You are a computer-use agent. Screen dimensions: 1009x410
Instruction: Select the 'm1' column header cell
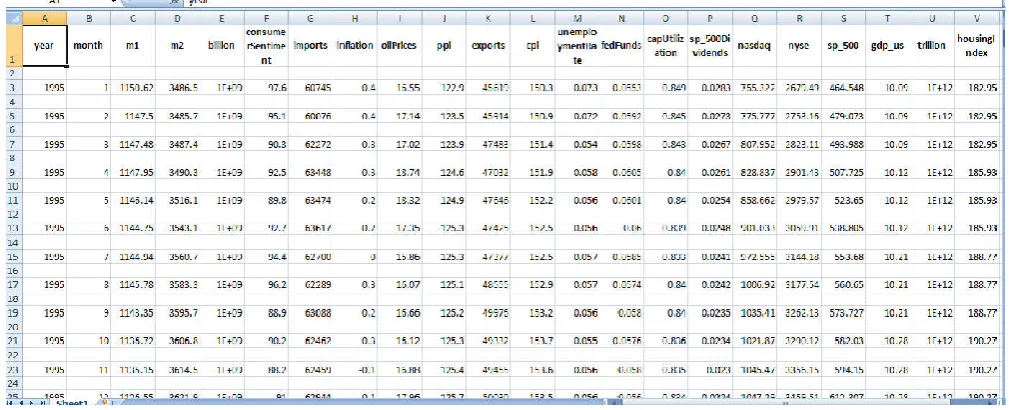point(133,46)
